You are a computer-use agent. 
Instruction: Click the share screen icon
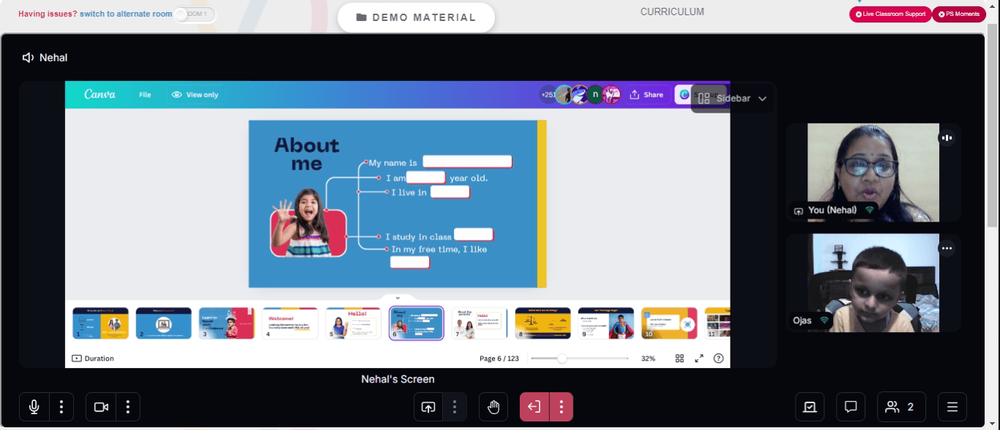pos(428,406)
